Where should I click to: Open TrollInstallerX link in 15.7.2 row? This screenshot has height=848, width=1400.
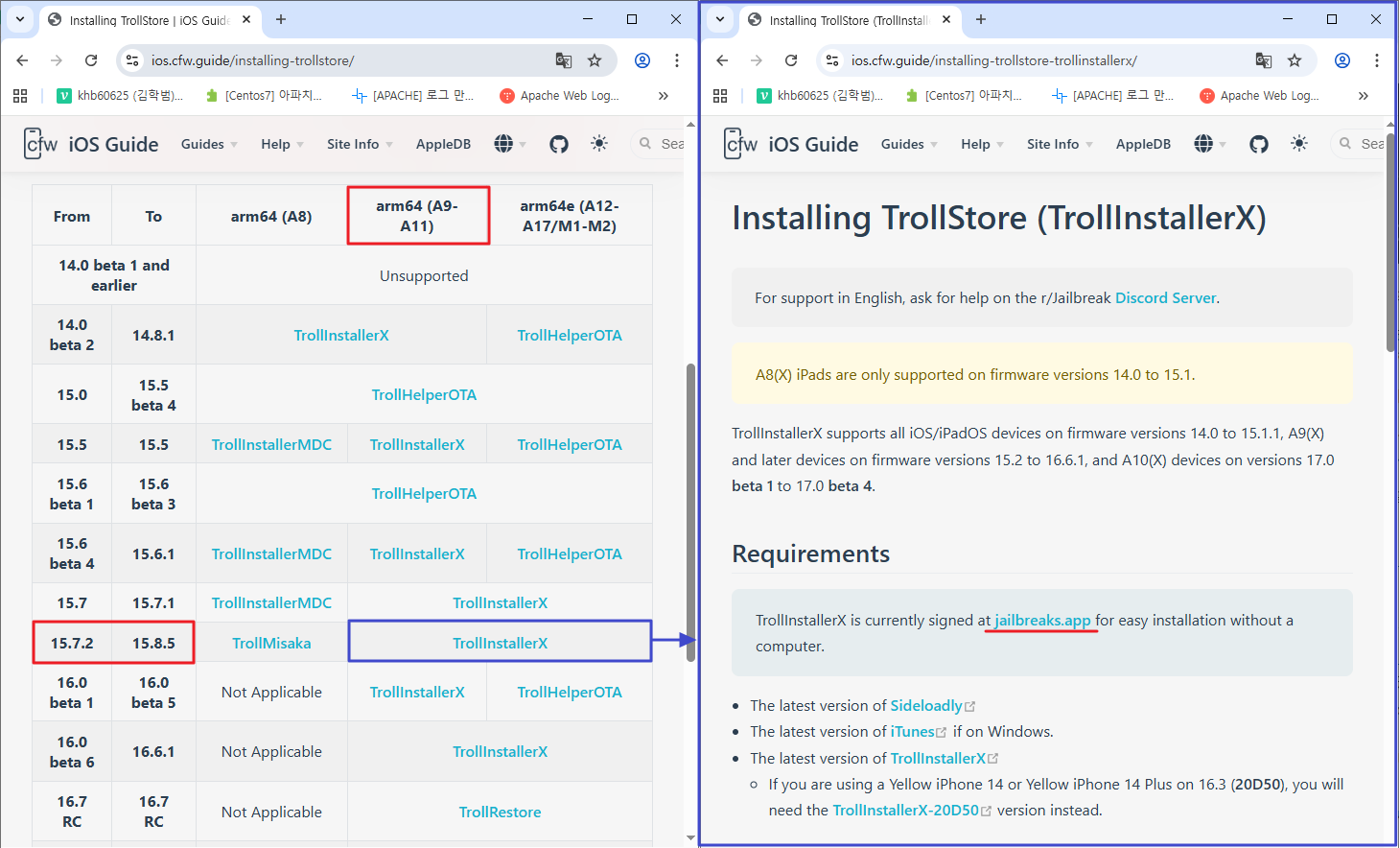[x=500, y=644]
